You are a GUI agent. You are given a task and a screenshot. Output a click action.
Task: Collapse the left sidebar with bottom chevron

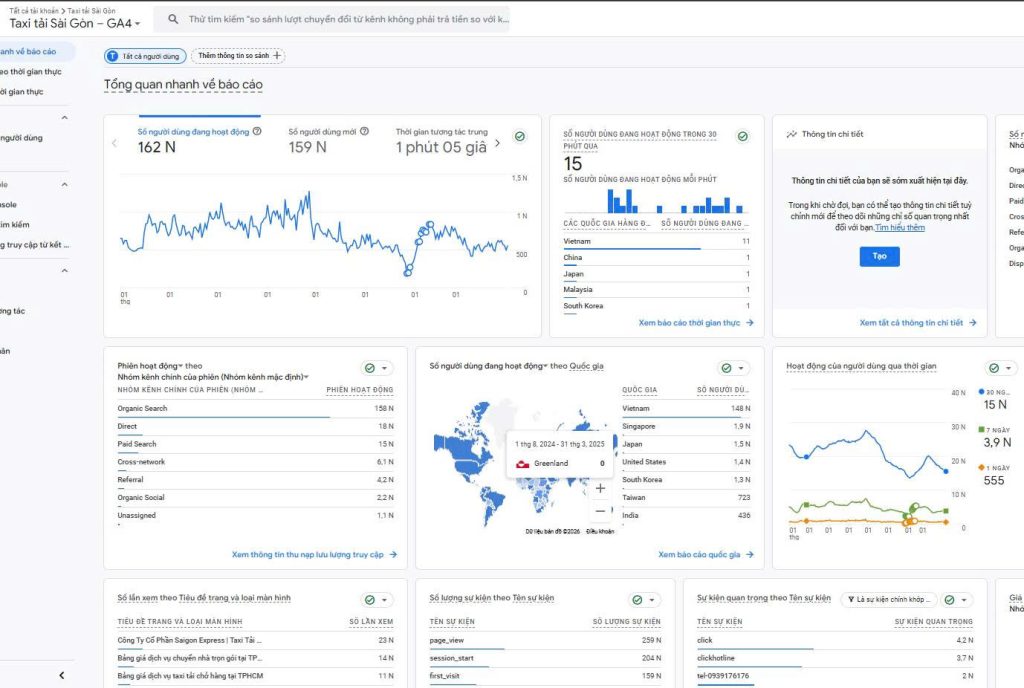[62, 676]
